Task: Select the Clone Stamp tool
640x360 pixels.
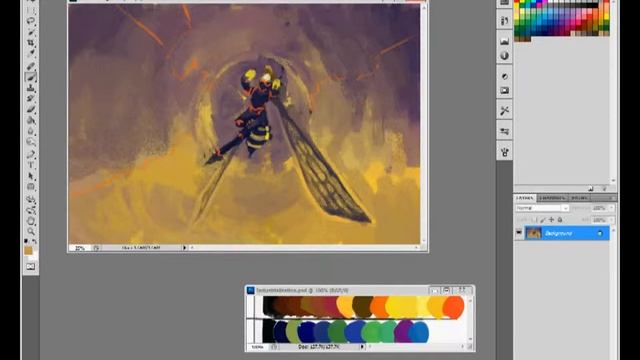Action: [x=31, y=88]
